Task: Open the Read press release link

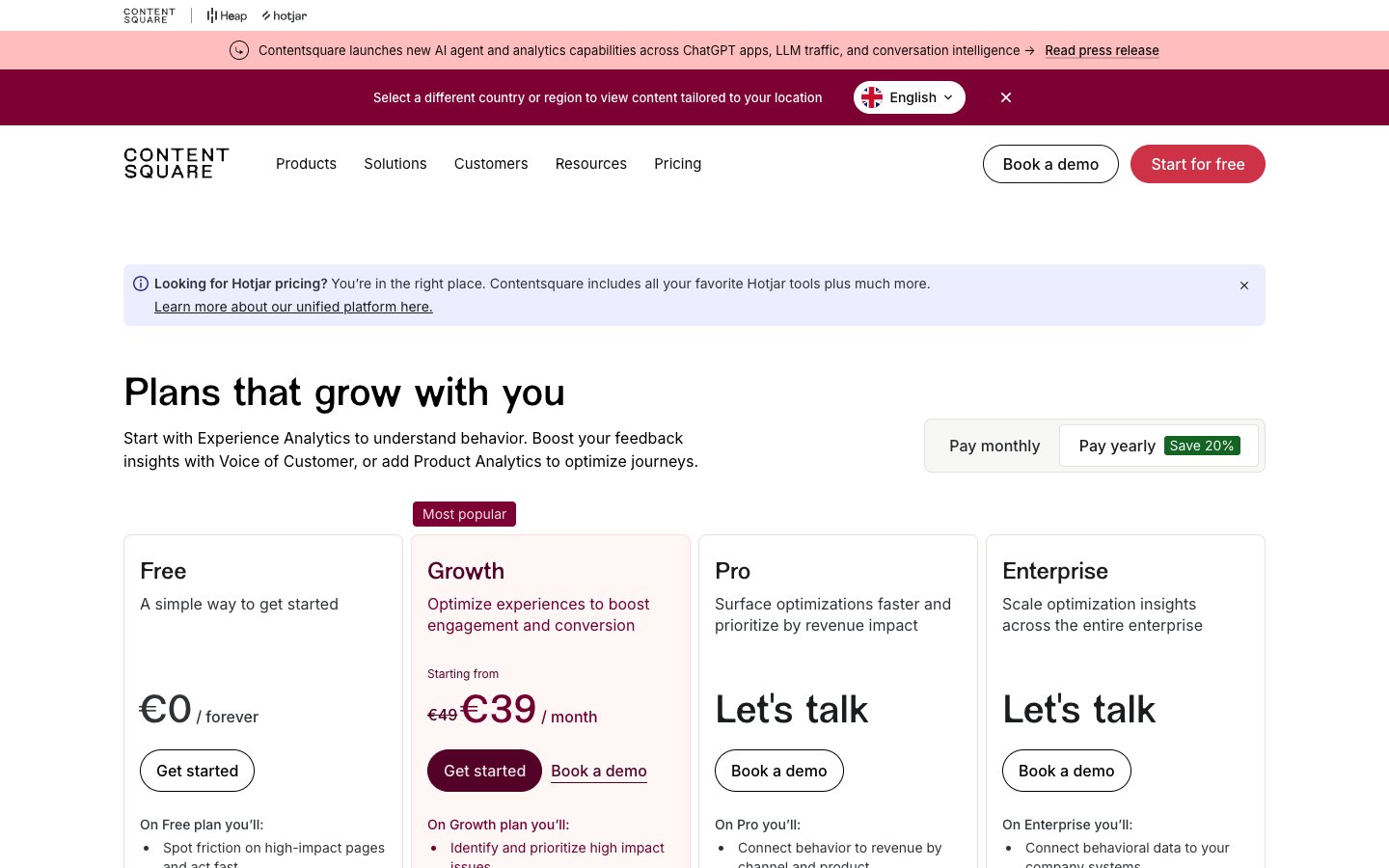Action: click(1102, 50)
